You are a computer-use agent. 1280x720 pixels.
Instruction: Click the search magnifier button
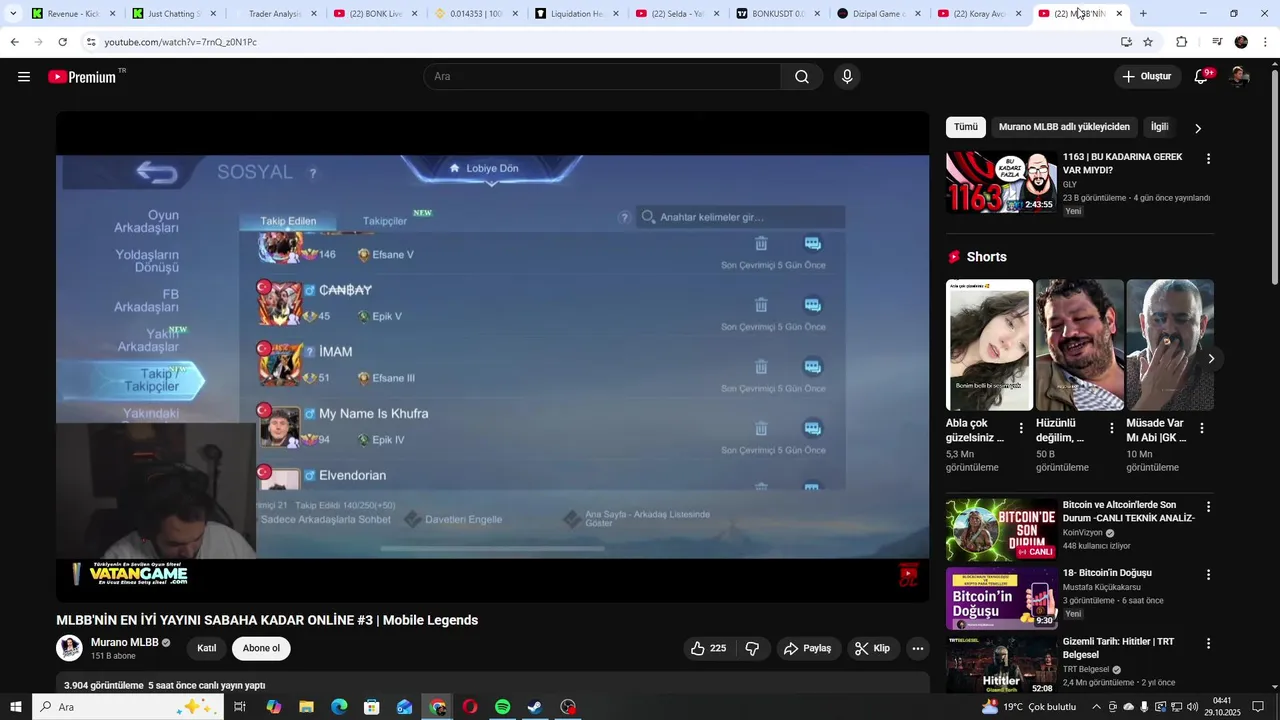(802, 77)
